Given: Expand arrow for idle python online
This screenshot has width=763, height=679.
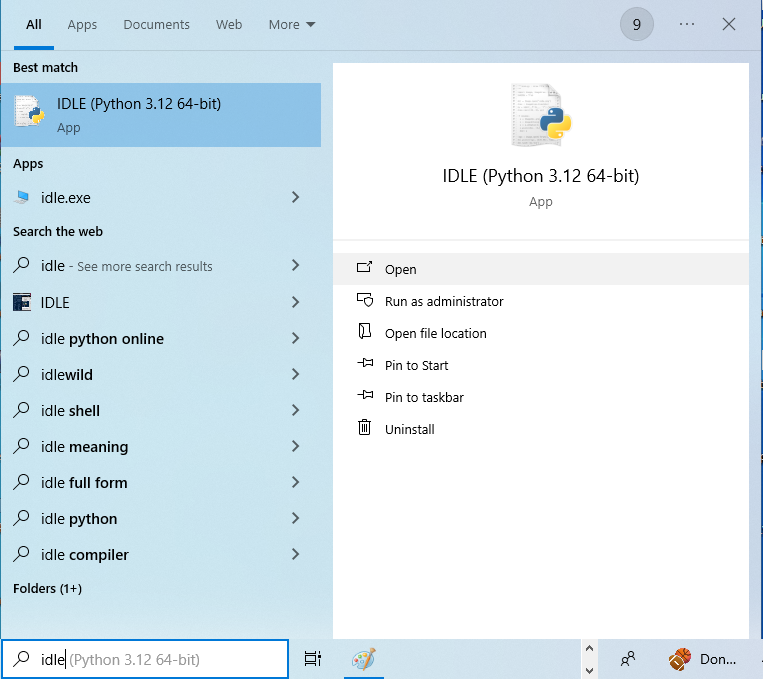Looking at the screenshot, I should (x=295, y=338).
